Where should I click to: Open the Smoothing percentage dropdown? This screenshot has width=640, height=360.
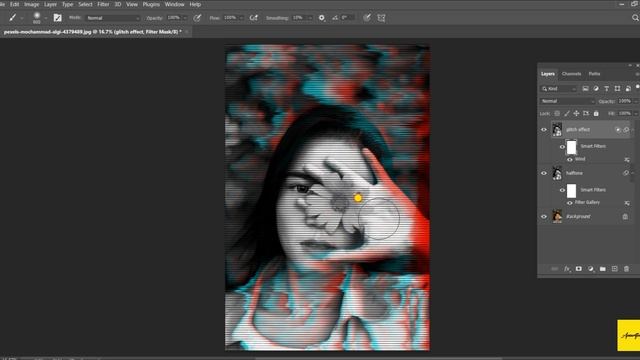tap(310, 18)
